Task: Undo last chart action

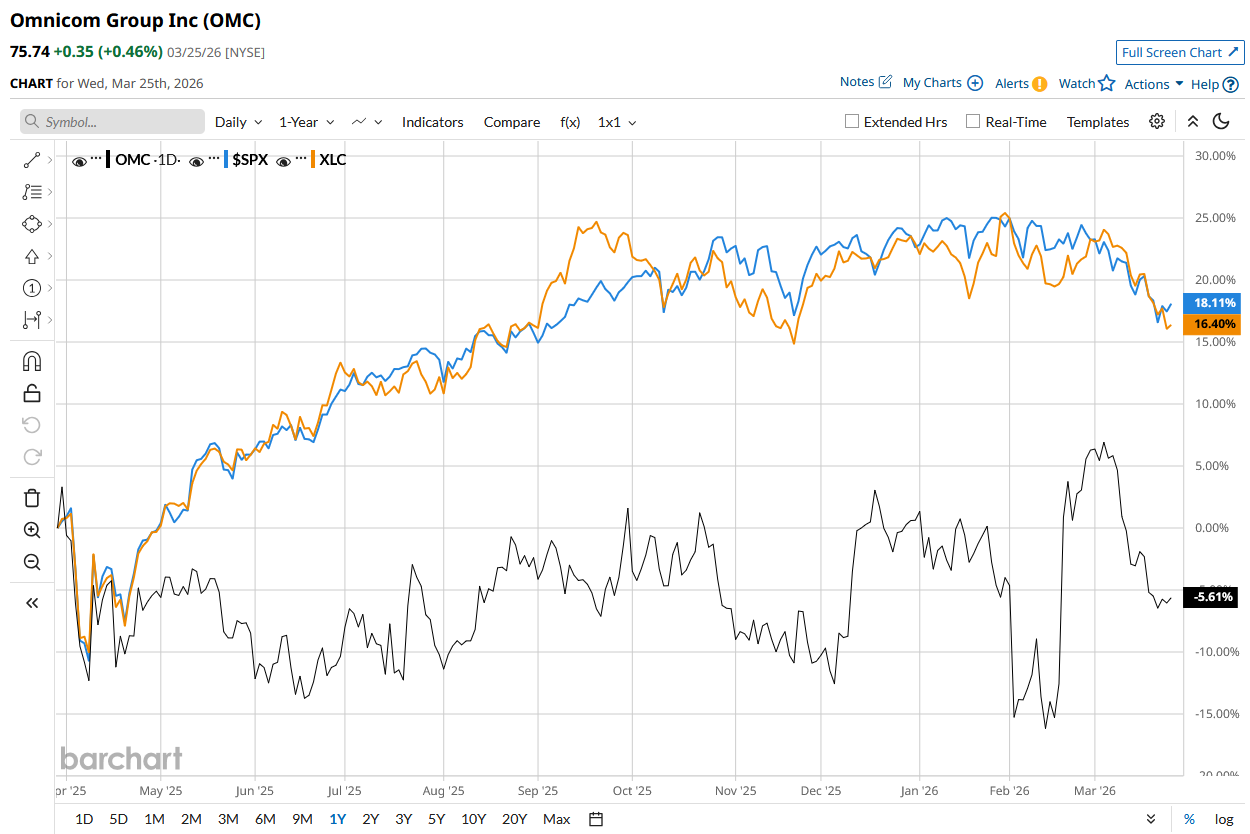Action: coord(31,425)
